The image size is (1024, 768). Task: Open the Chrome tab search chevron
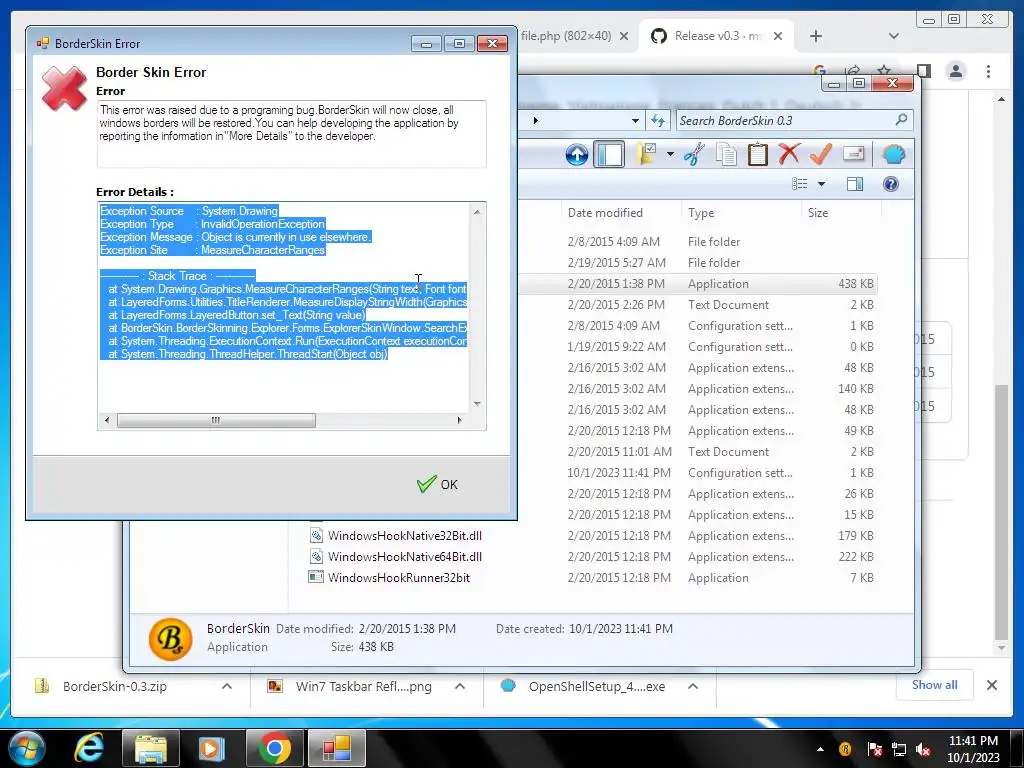point(893,37)
